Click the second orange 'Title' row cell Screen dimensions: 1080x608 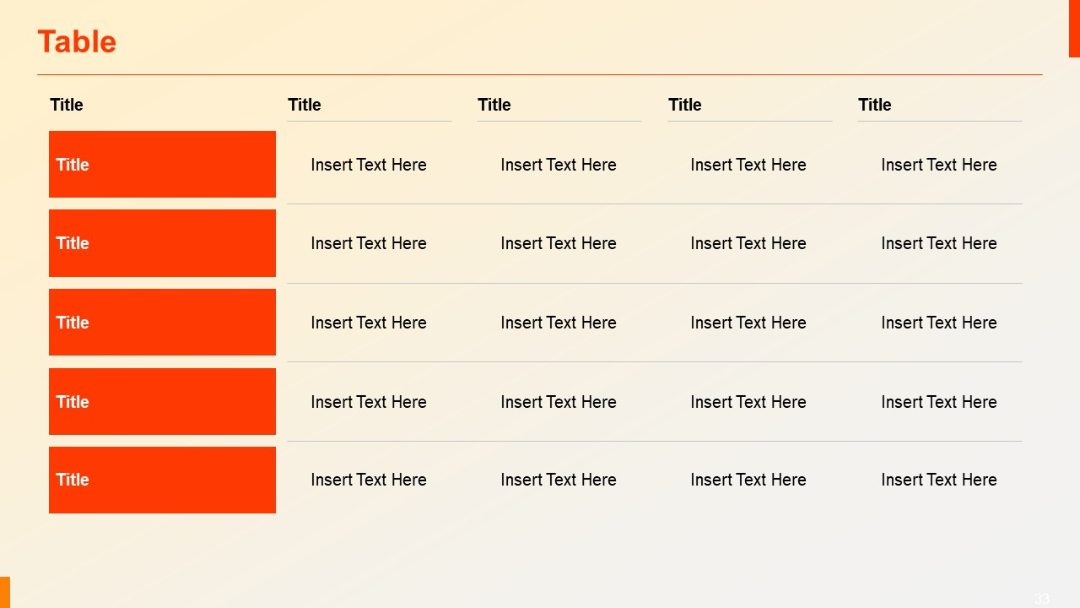click(162, 243)
